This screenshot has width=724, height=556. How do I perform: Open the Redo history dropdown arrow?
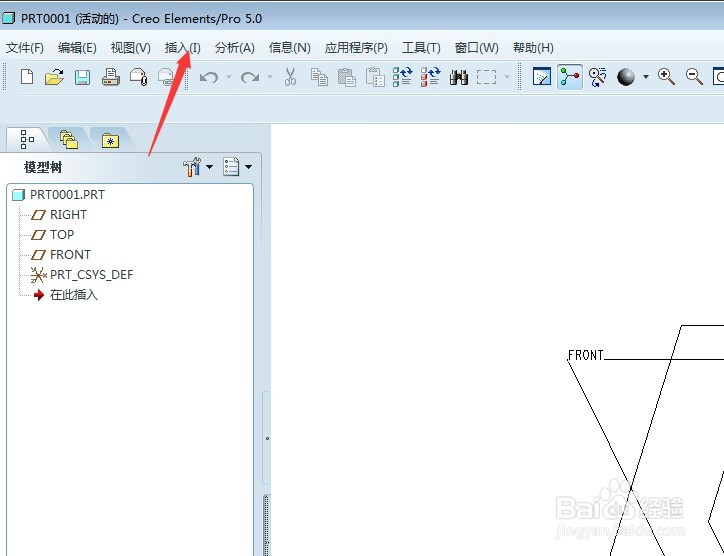click(x=270, y=77)
